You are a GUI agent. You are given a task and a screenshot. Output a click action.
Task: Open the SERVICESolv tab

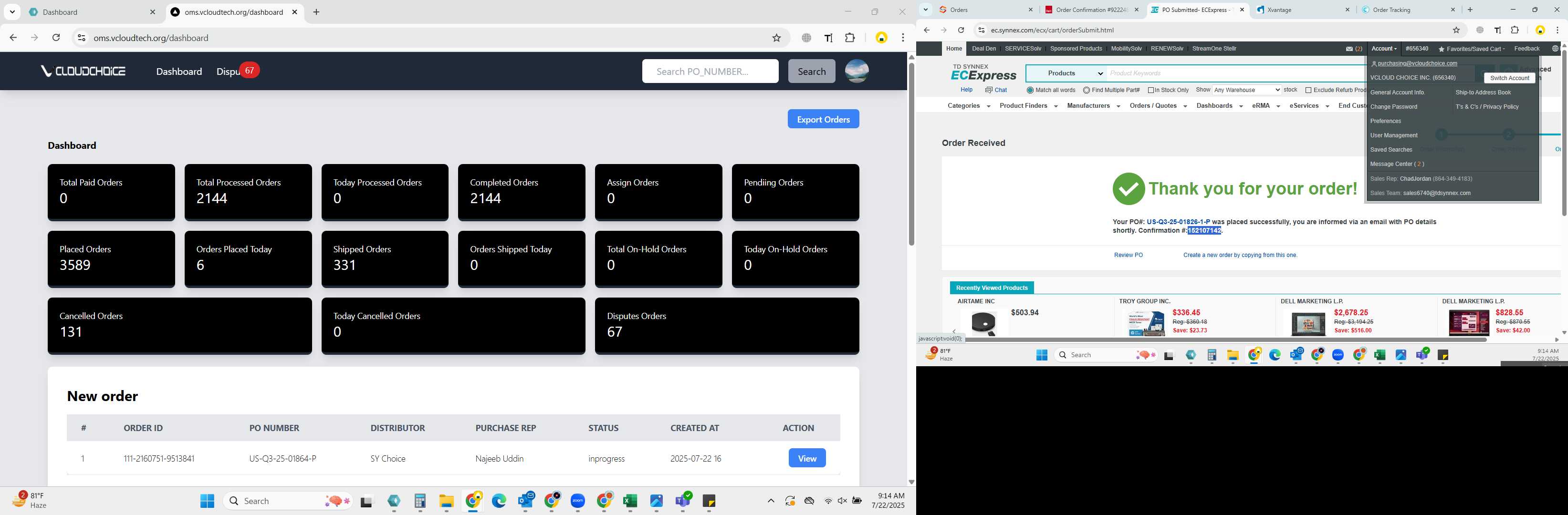1023,49
